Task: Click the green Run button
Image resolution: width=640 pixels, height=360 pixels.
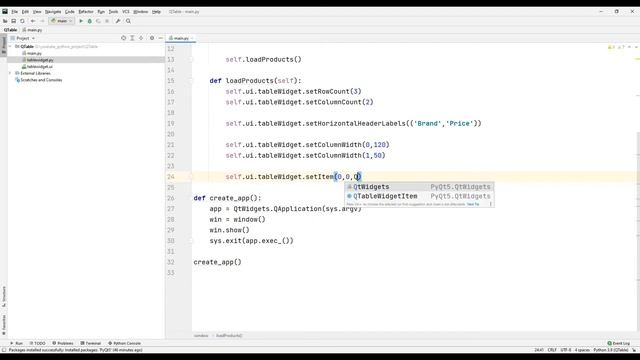Action: (81, 21)
